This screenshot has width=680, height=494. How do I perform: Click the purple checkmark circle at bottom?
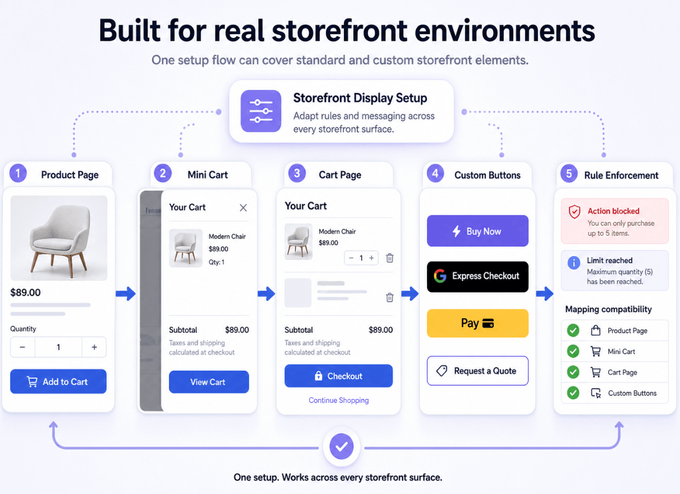tap(341, 446)
